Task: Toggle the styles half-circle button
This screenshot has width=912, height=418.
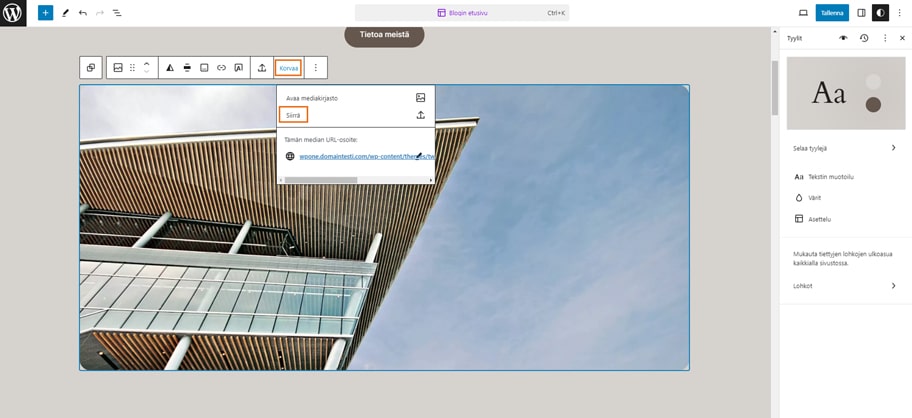Action: pos(880,13)
